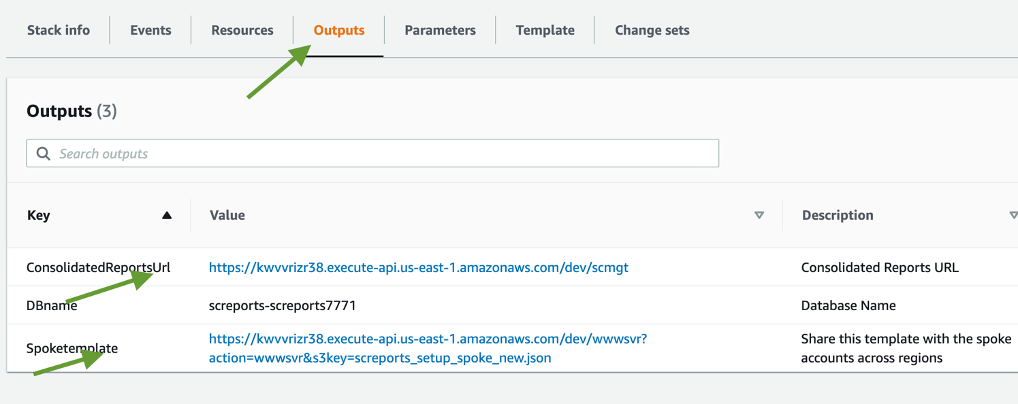Image resolution: width=1018 pixels, height=404 pixels.
Task: Click the Spoketemplate key cell
Action: point(72,348)
